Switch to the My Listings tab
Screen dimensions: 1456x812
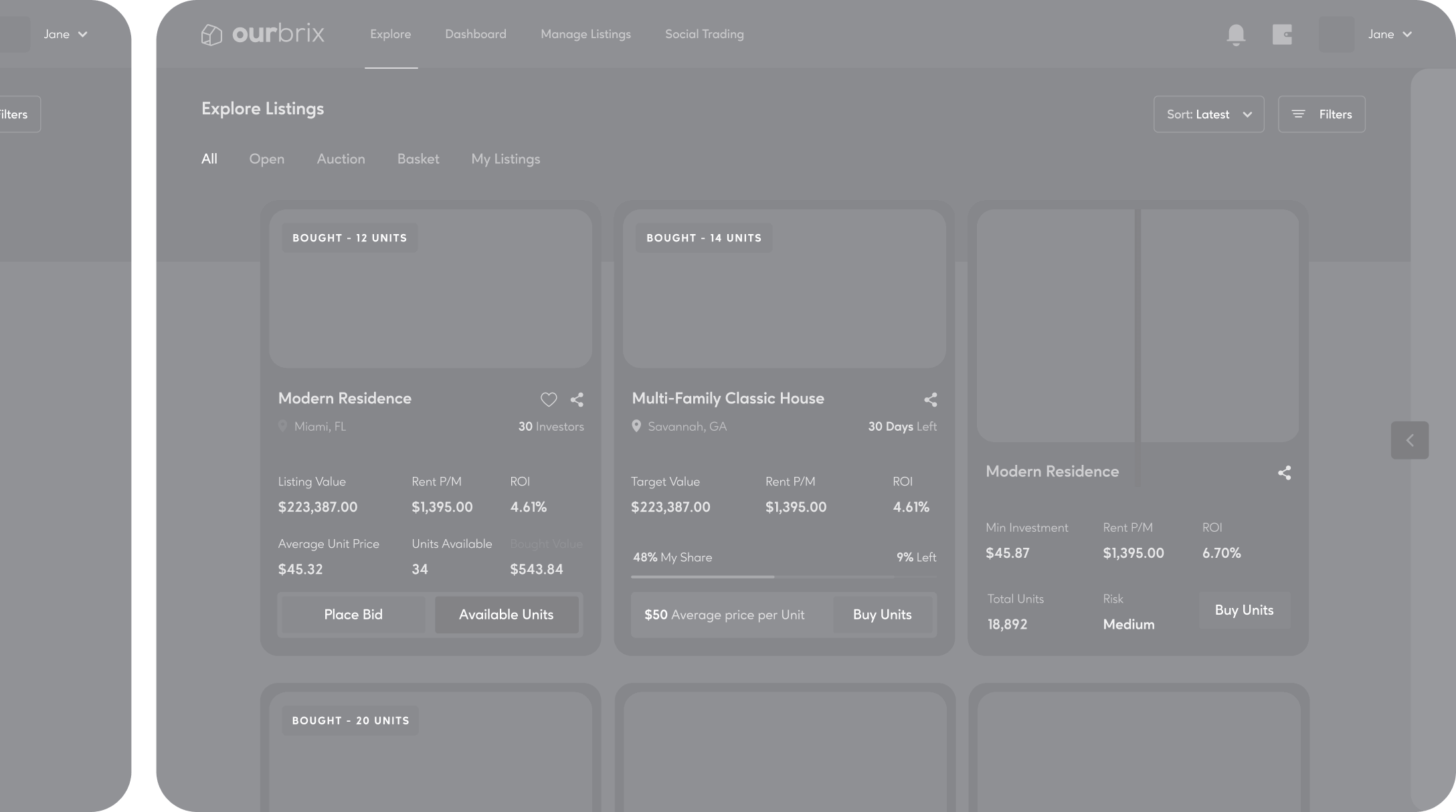point(506,159)
